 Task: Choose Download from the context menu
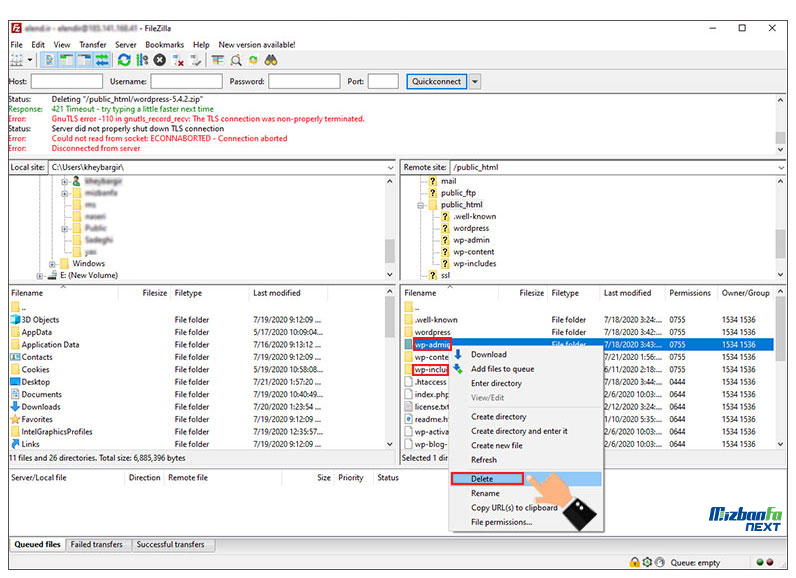526,354
